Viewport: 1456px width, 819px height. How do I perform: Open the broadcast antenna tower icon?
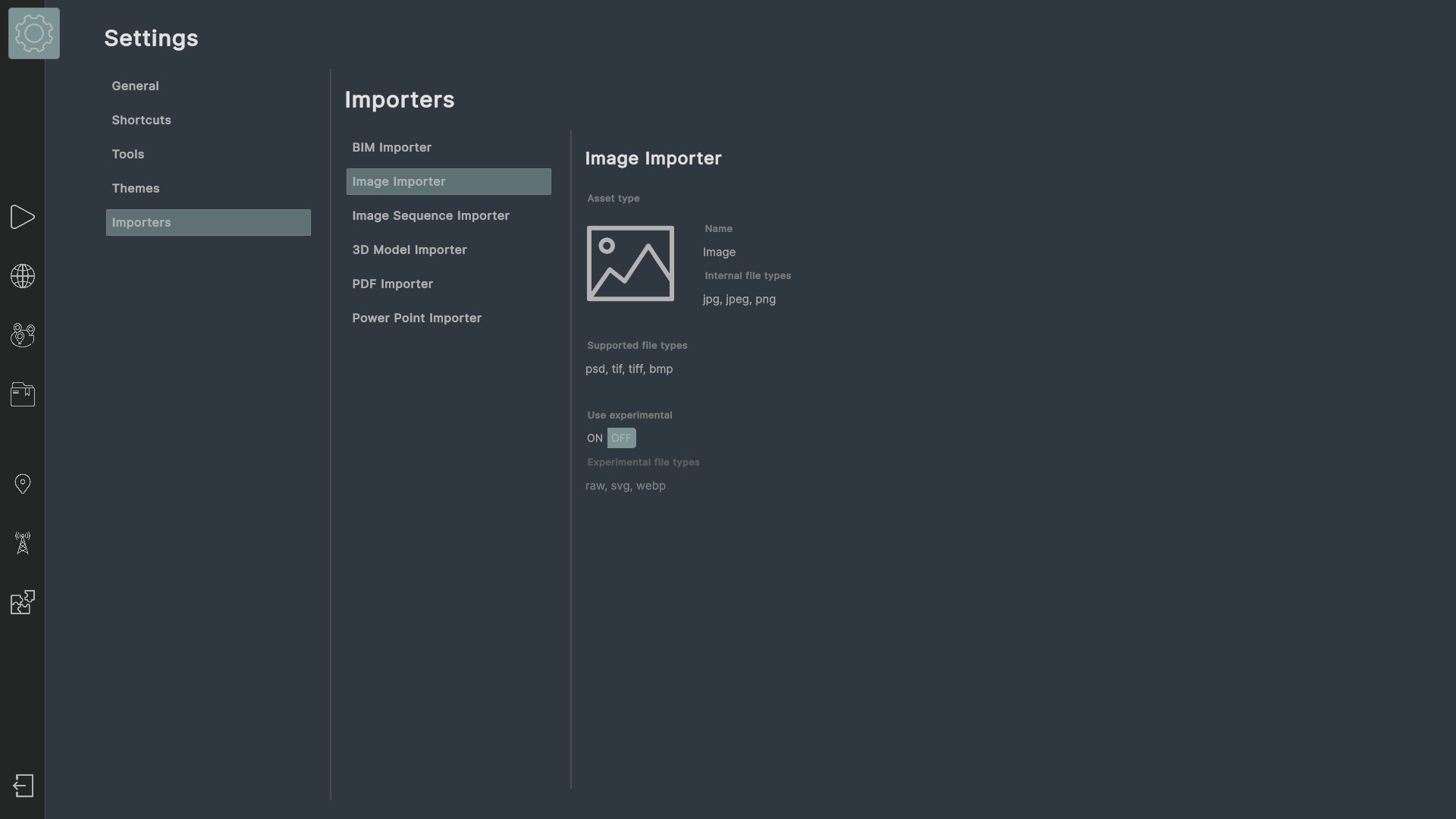(23, 543)
